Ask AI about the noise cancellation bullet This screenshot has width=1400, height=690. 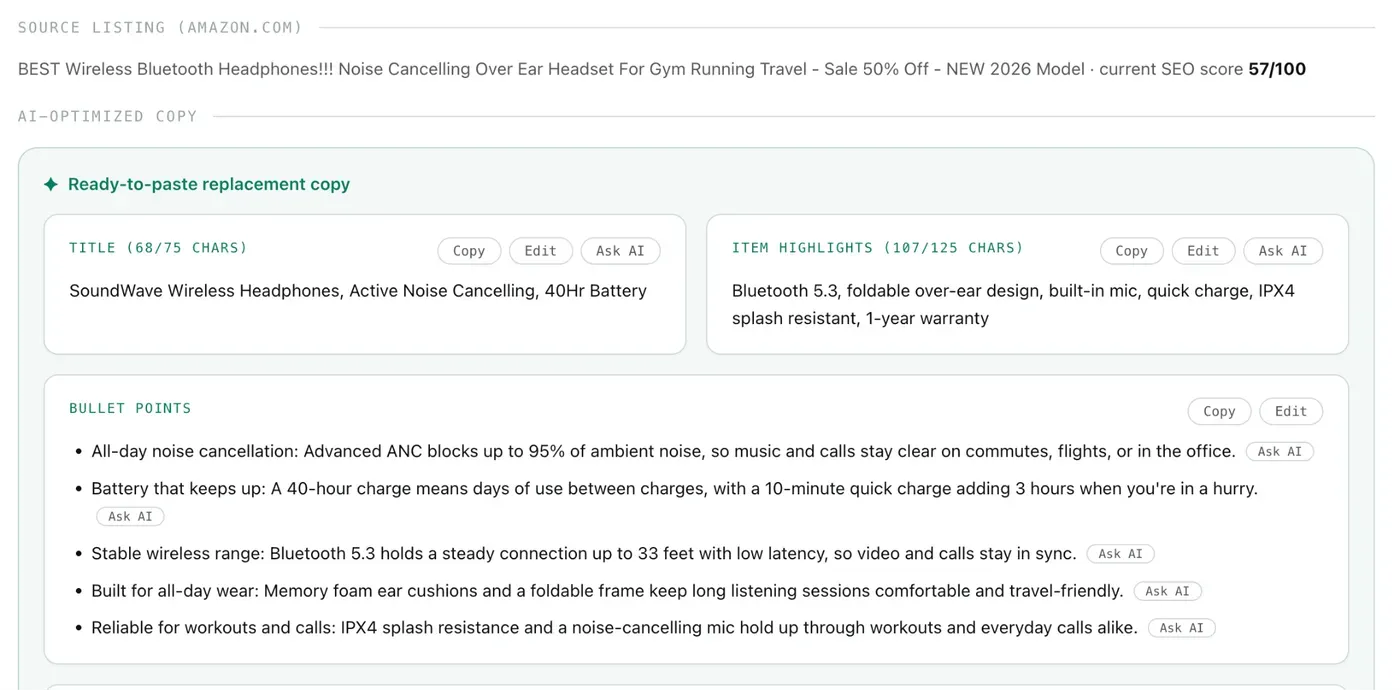click(x=1280, y=452)
